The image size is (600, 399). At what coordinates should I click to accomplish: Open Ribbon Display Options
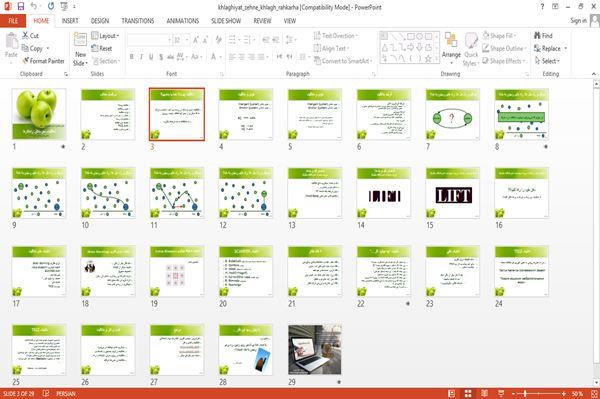(555, 7)
